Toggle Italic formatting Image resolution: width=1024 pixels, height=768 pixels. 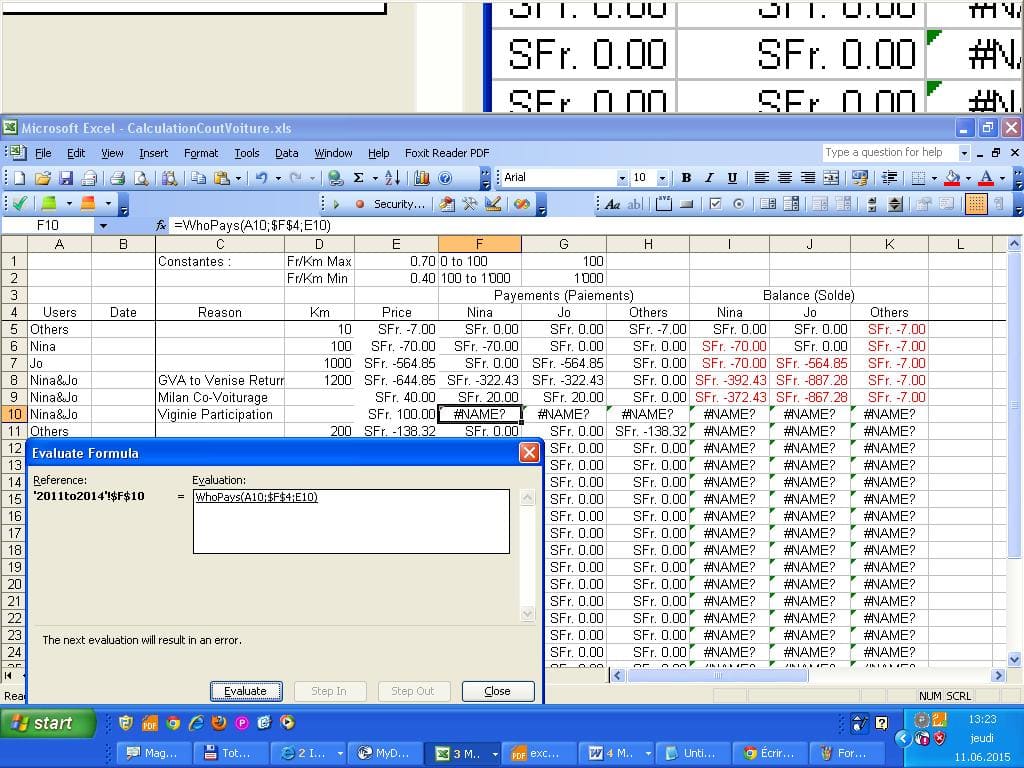click(709, 178)
